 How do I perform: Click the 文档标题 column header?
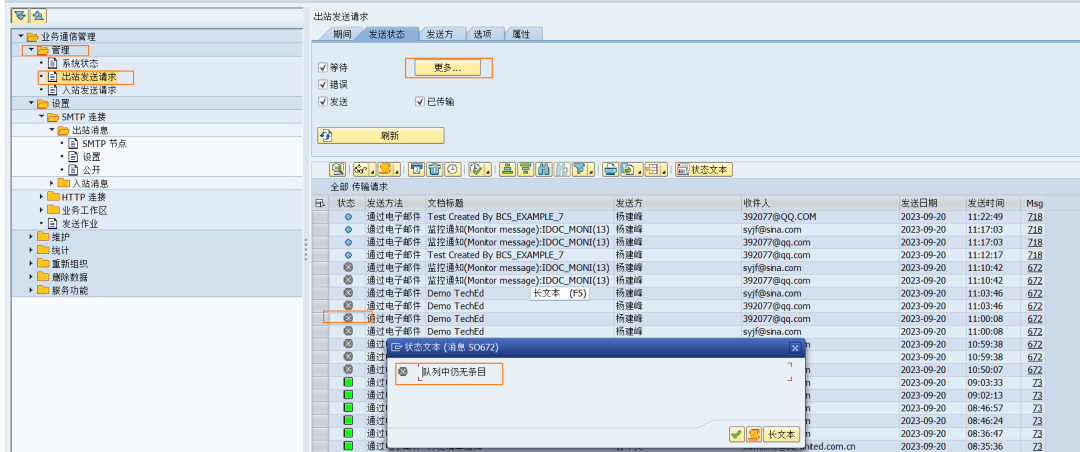(x=519, y=203)
